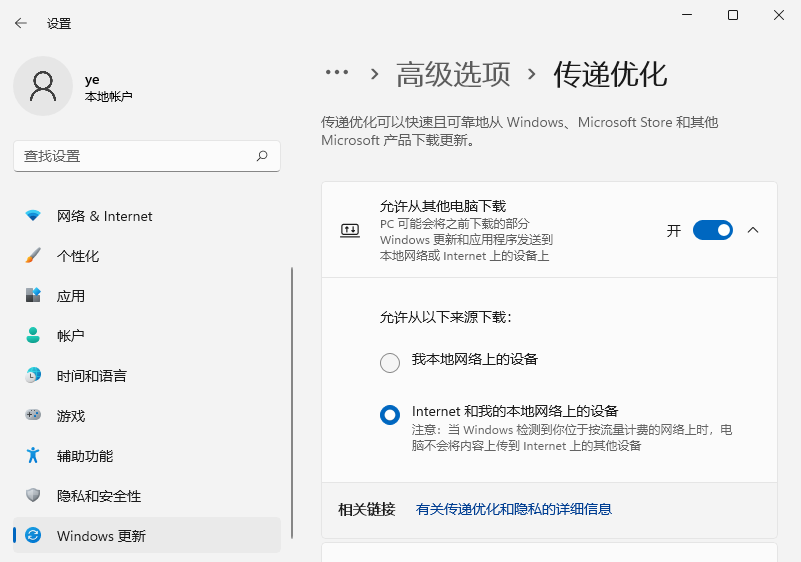The height and width of the screenshot is (562, 801).
Task: Open 应用 apps settings
Action: [x=71, y=296]
